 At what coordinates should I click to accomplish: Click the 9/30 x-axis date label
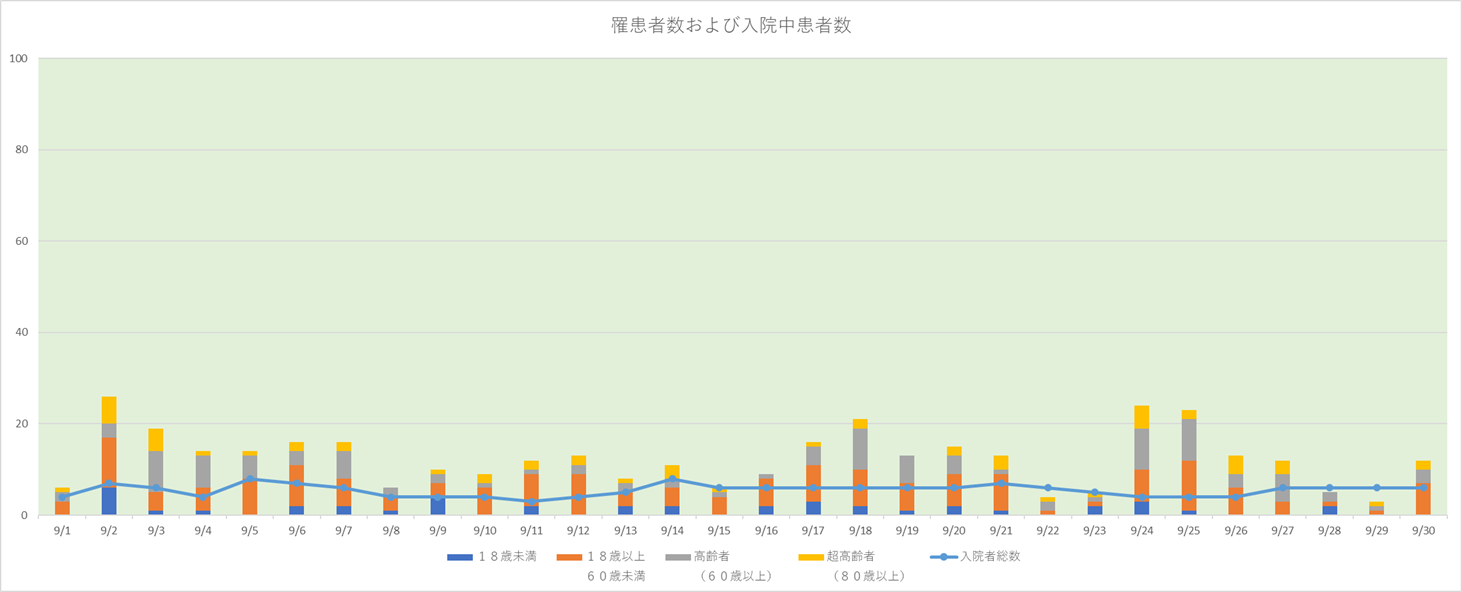(1422, 530)
